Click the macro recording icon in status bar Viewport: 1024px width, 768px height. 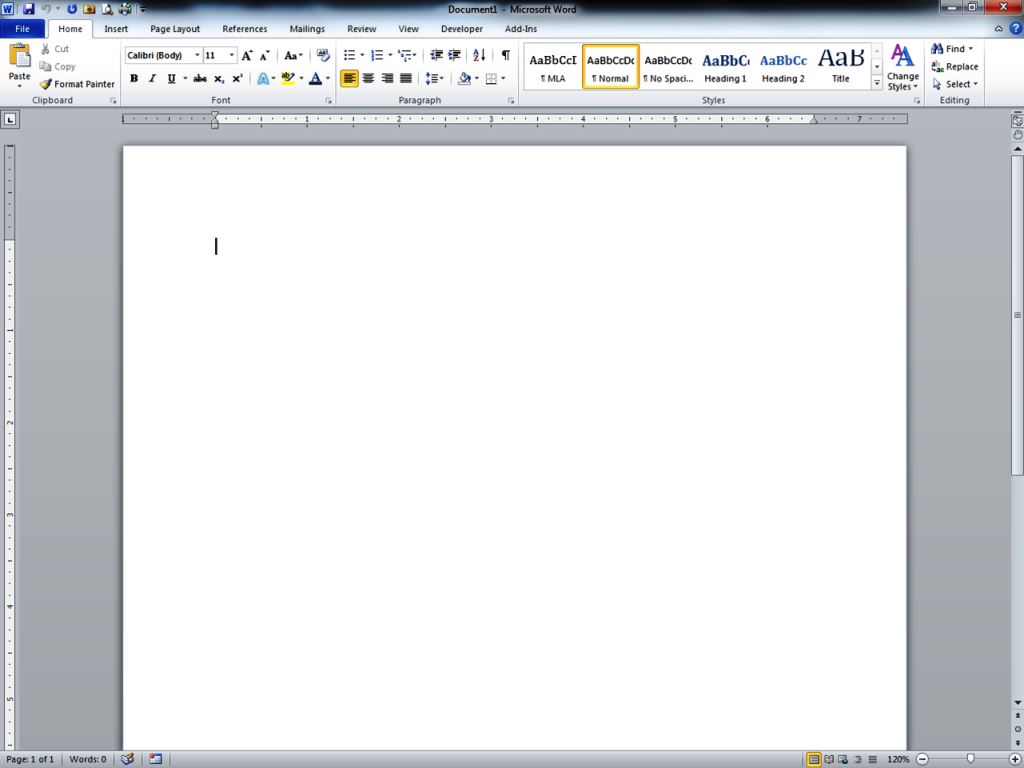155,759
